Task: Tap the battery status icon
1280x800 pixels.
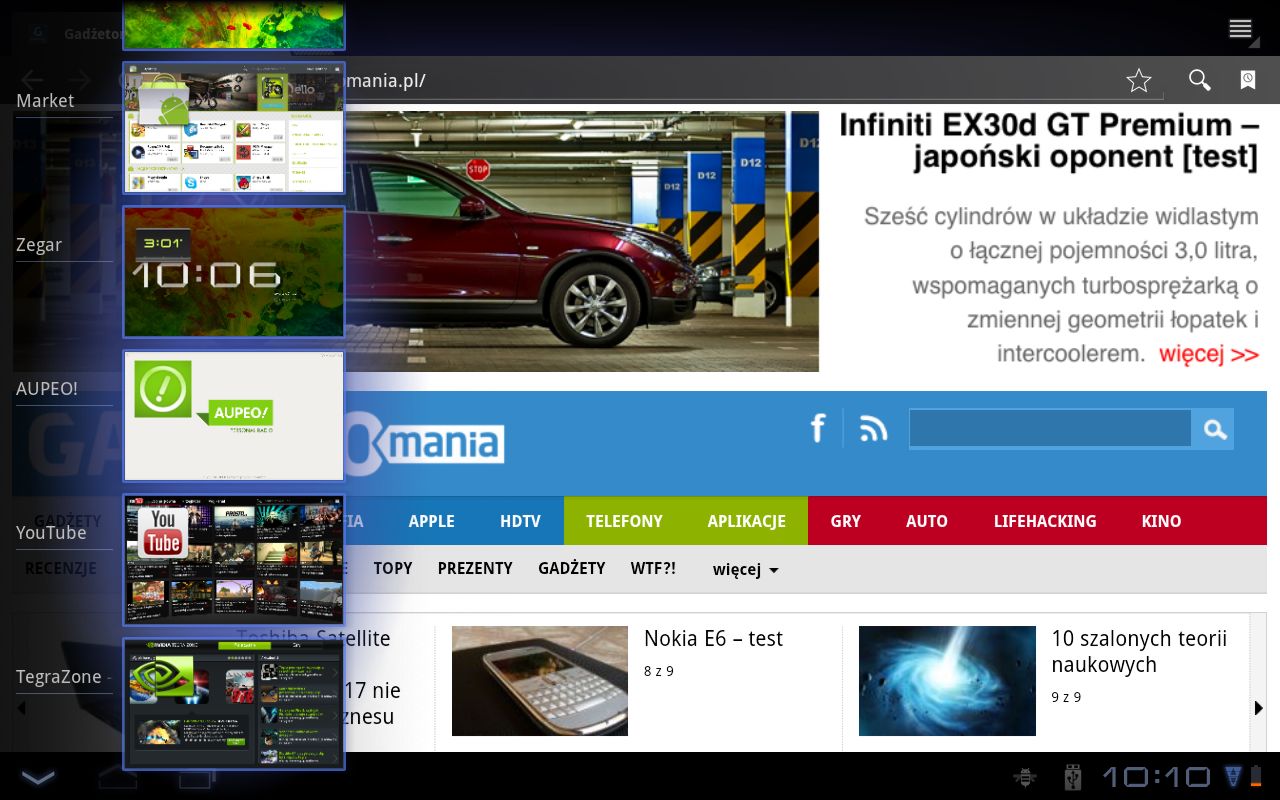Action: pyautogui.click(x=1256, y=776)
